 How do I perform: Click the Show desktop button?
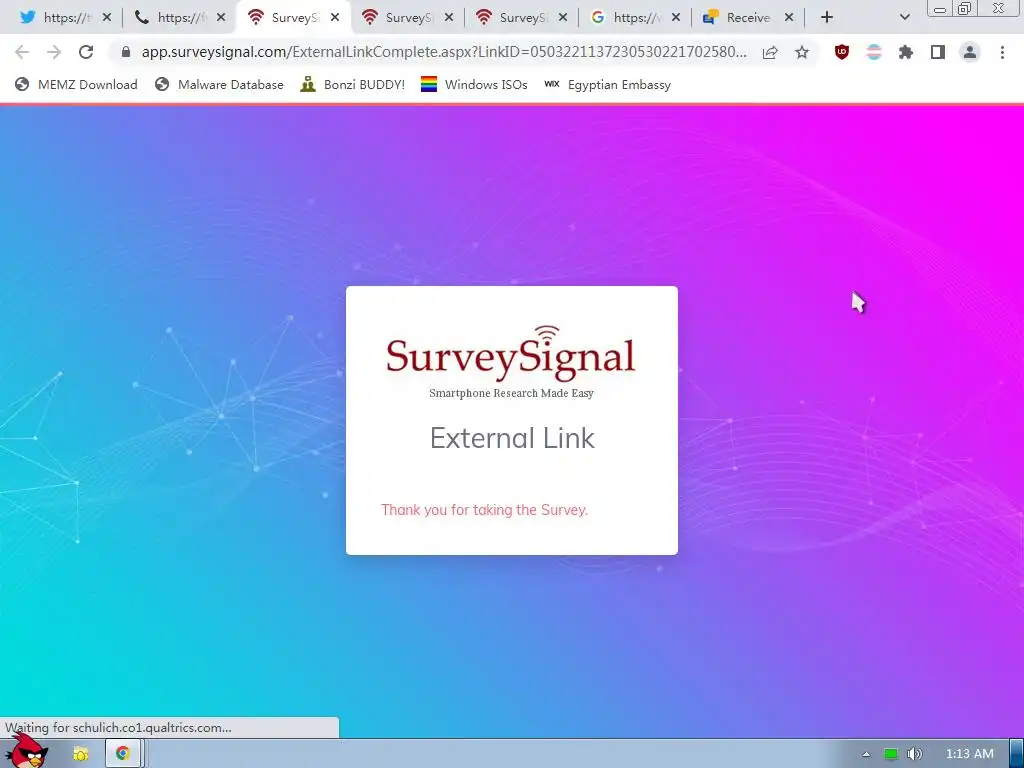(x=1016, y=754)
